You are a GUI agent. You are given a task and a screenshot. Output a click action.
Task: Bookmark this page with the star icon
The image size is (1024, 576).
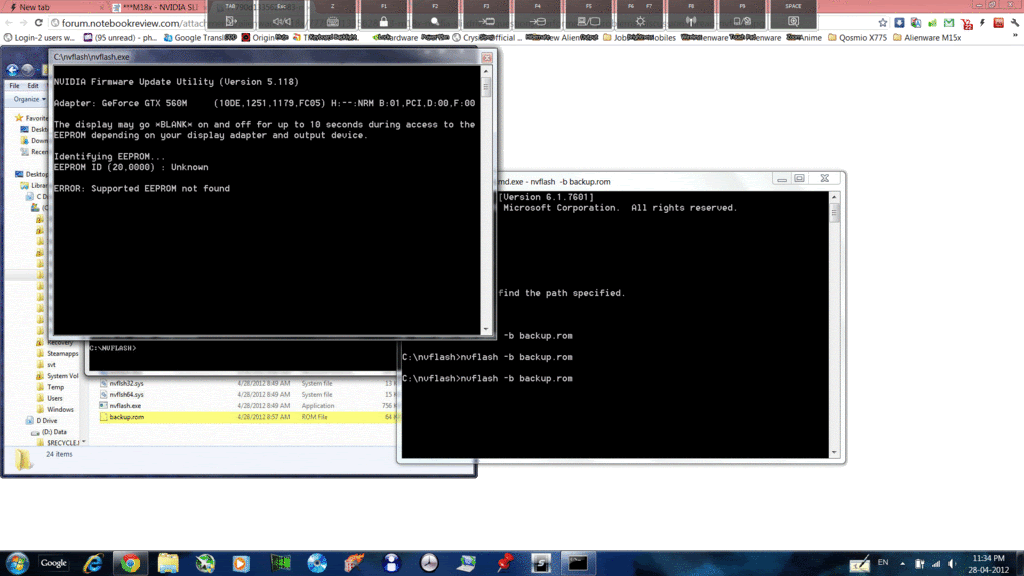tap(883, 22)
